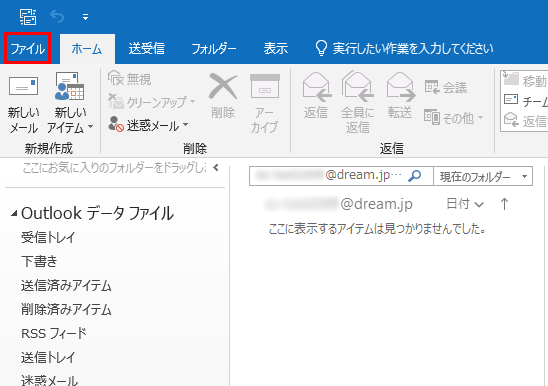The height and width of the screenshot is (386, 548).
Task: Collapse the Outlook データ ファイル tree
Action: [x=14, y=213]
